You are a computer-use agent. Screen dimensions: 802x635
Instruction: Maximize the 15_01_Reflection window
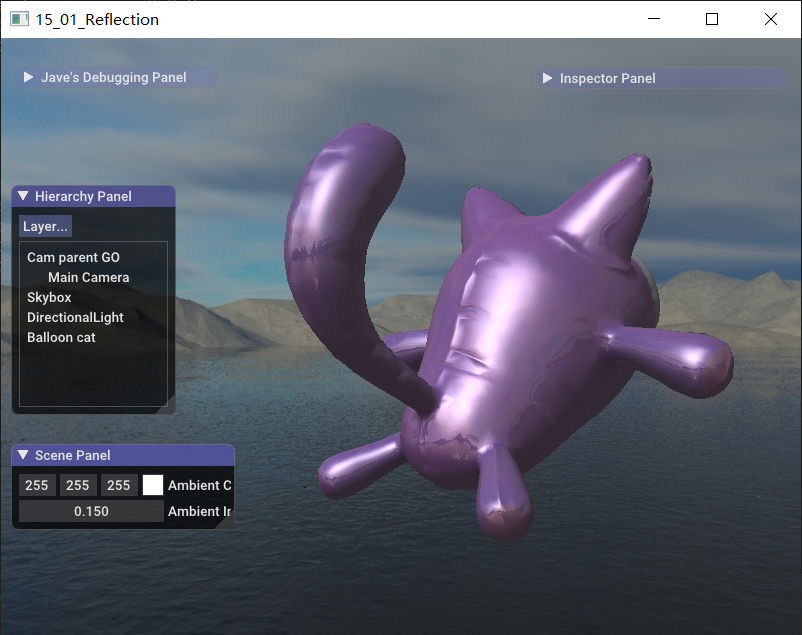pos(712,19)
